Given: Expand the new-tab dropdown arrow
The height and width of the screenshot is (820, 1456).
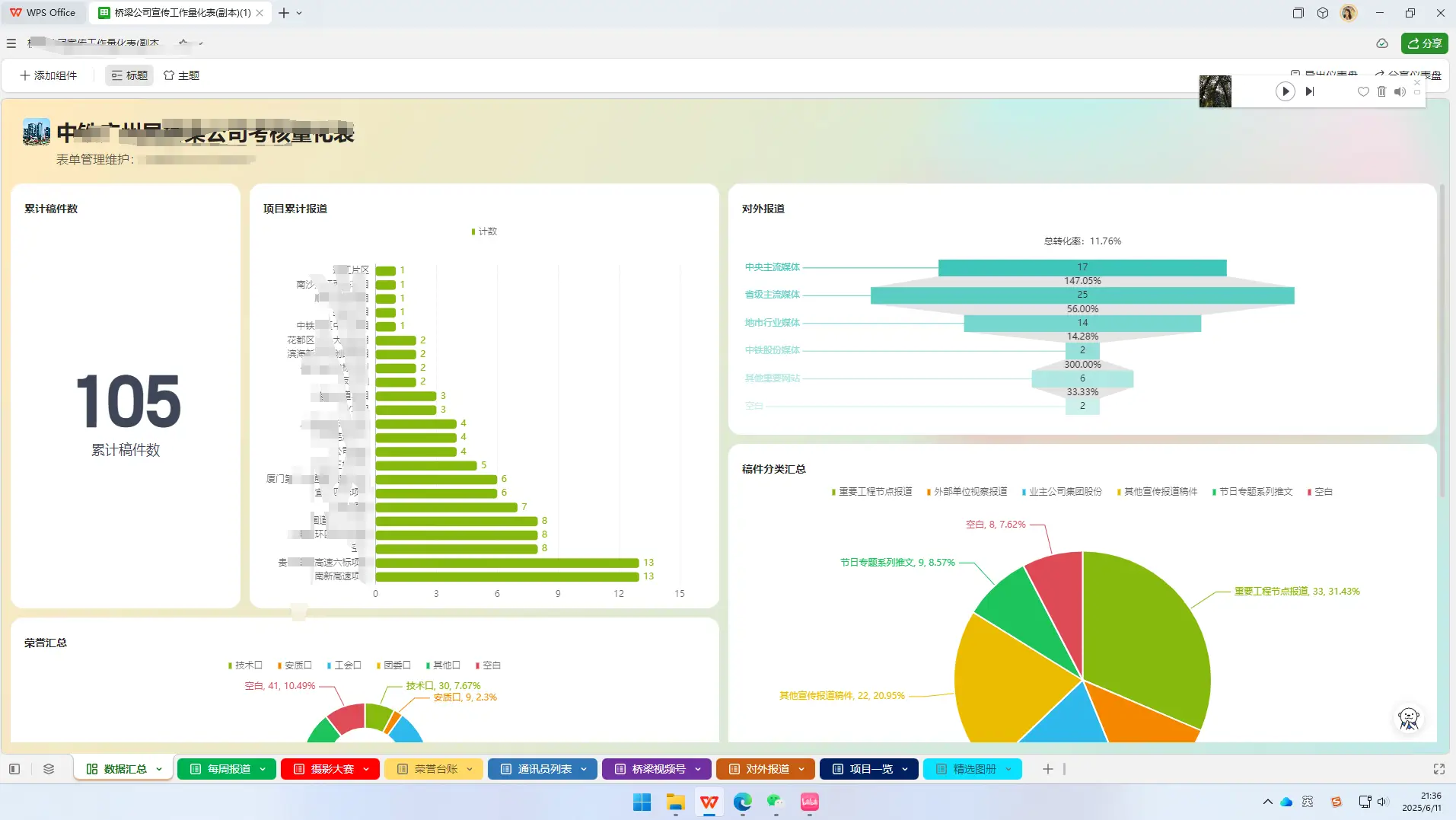Looking at the screenshot, I should 299,13.
